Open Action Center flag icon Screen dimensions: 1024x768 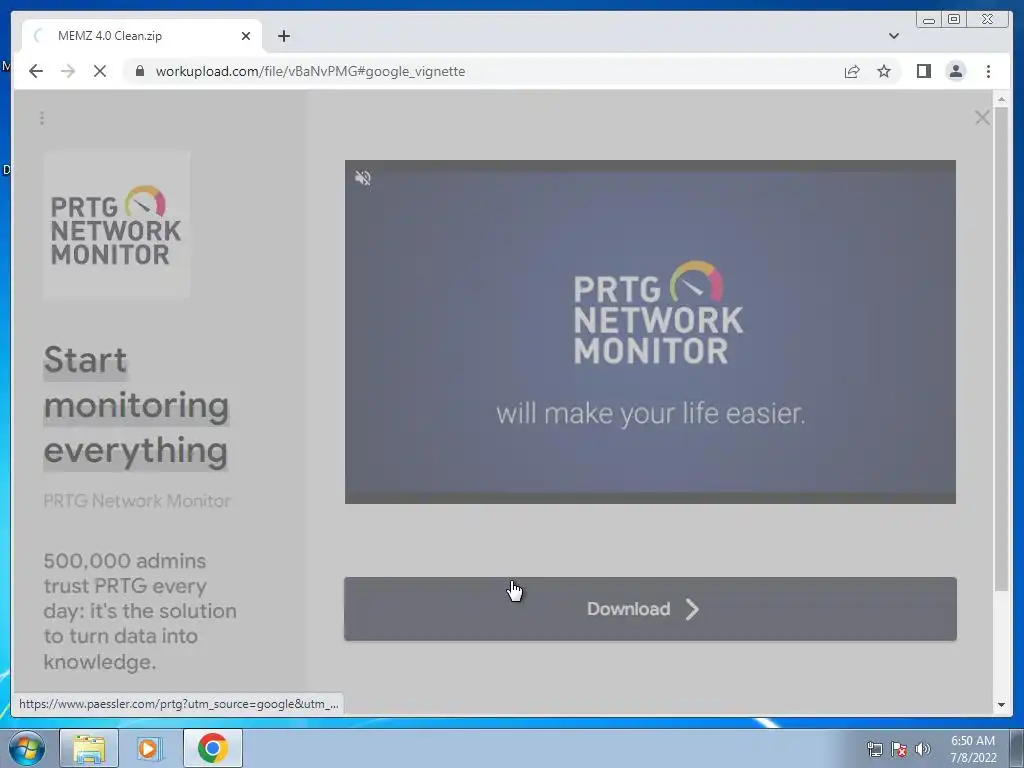(x=899, y=749)
